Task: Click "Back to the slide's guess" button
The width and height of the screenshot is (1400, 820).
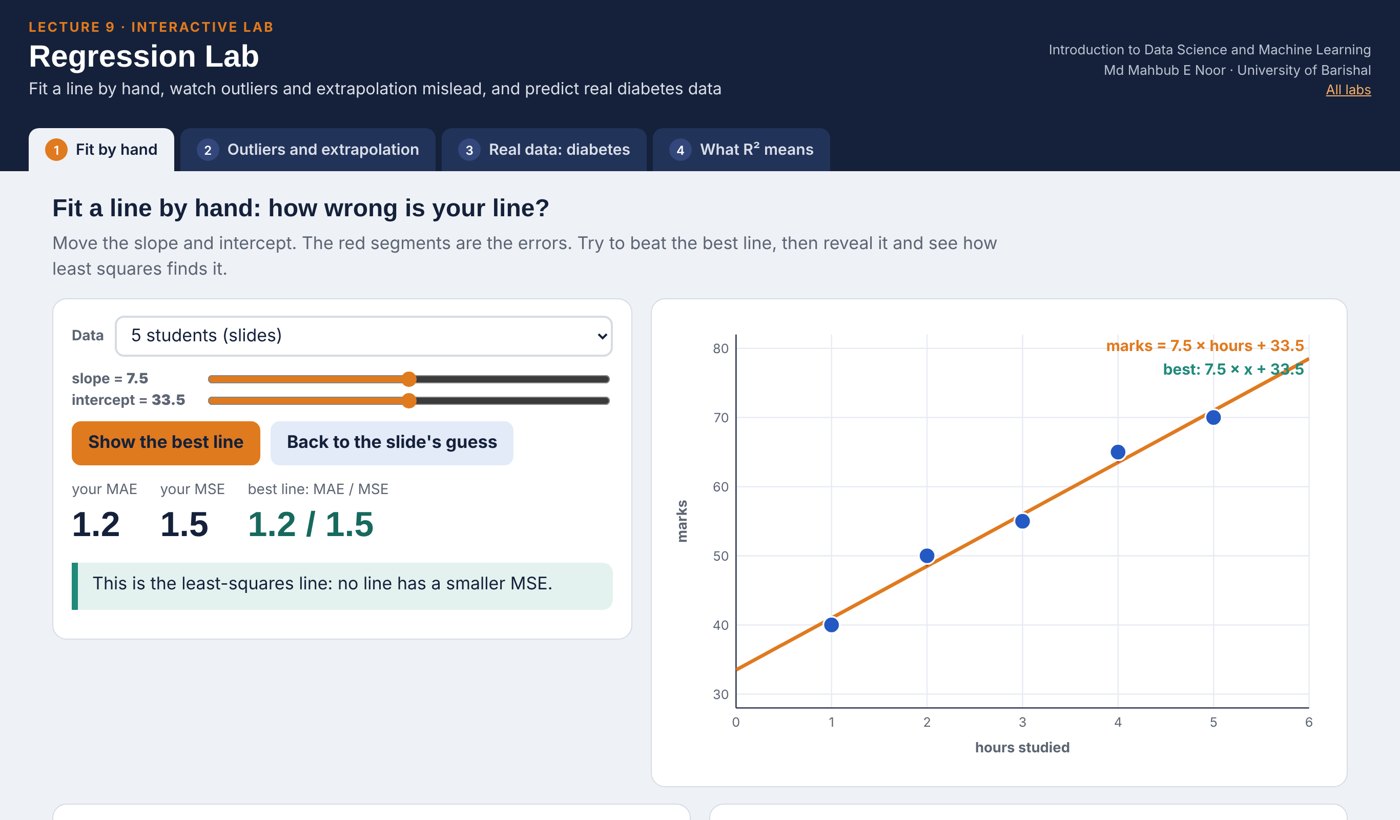Action: 392,443
